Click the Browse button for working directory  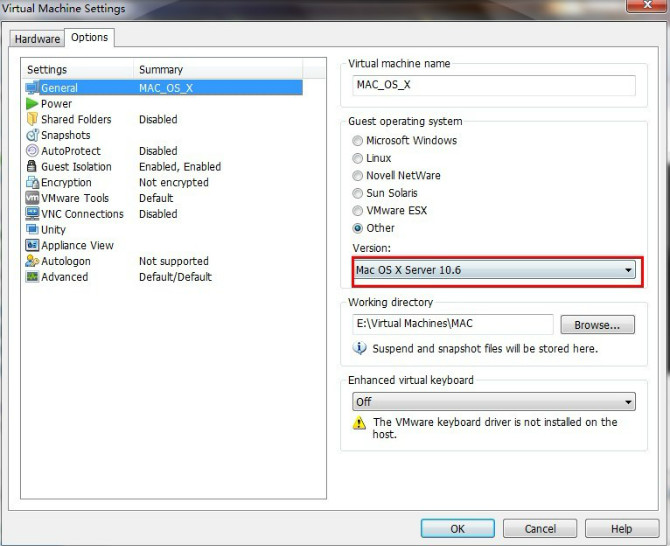[x=597, y=325]
